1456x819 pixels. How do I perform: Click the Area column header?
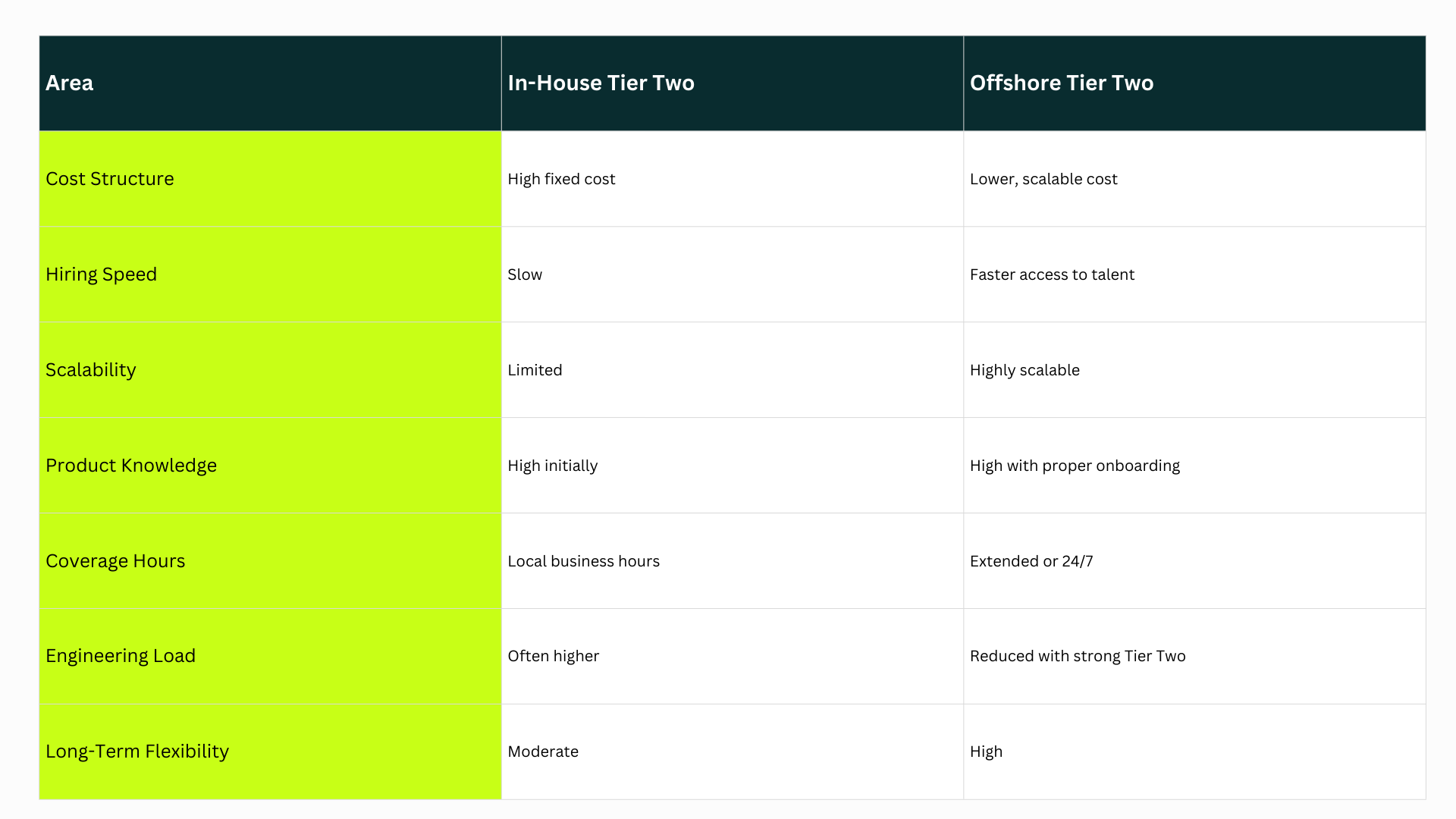coord(70,83)
